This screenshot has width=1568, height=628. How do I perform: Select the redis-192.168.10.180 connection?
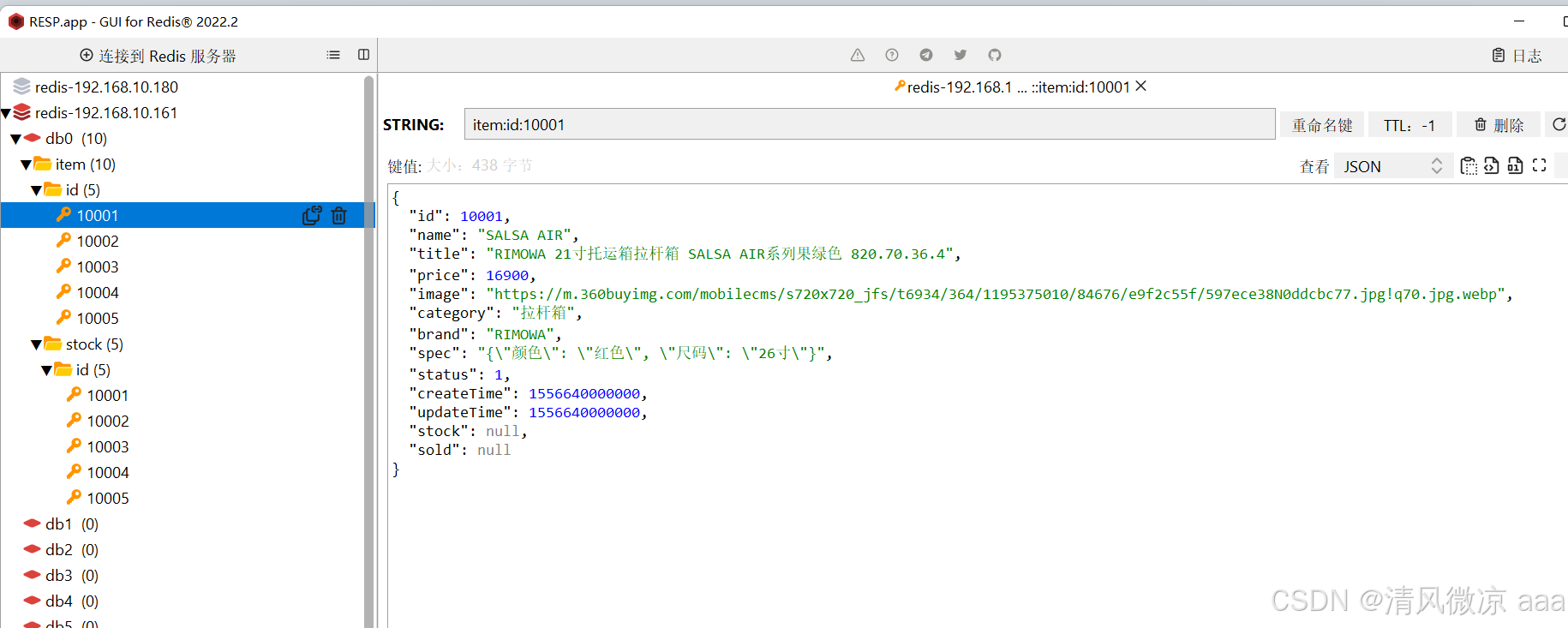coord(106,87)
